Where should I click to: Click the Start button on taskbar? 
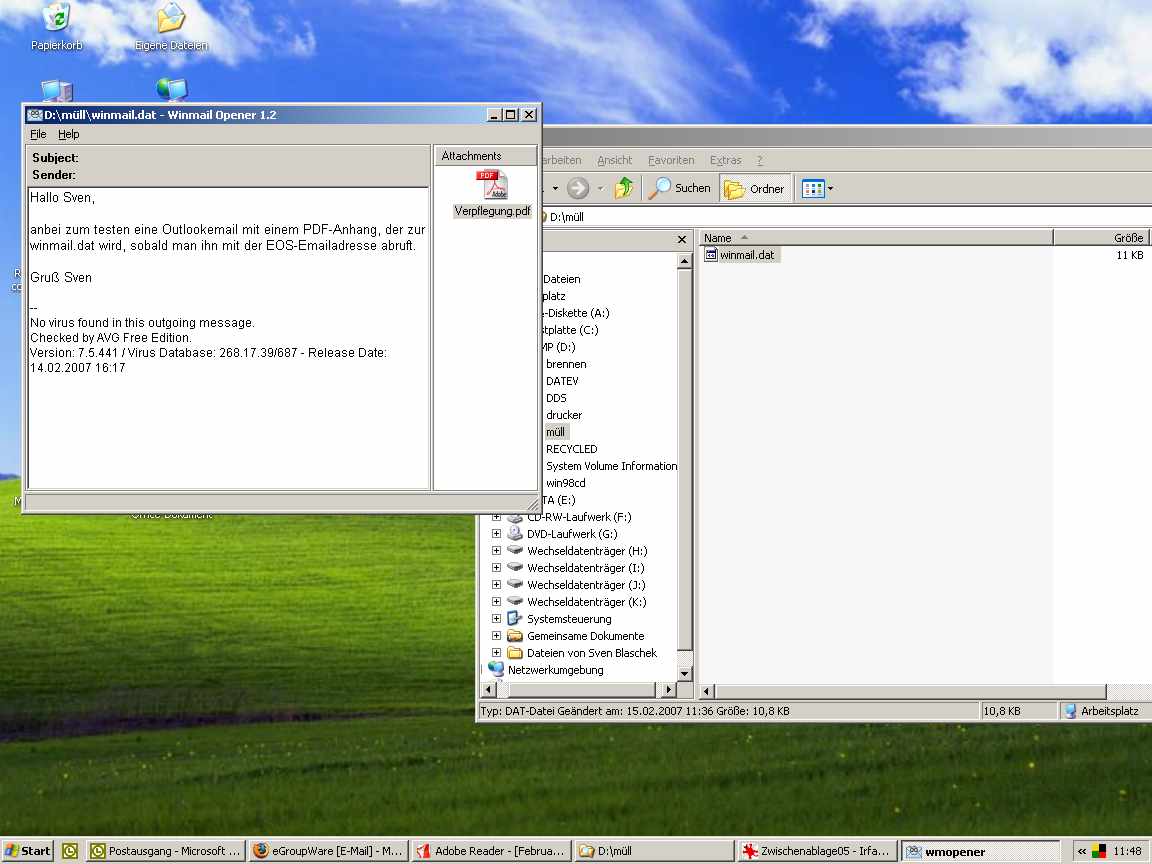[x=27, y=851]
